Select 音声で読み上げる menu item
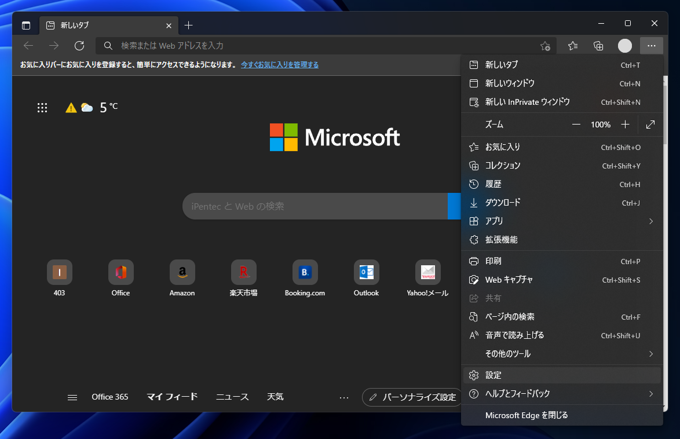The height and width of the screenshot is (439, 680). [562, 335]
